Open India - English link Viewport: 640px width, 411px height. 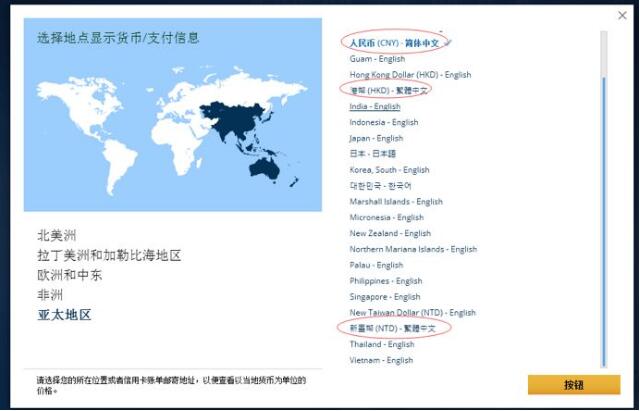click(375, 106)
